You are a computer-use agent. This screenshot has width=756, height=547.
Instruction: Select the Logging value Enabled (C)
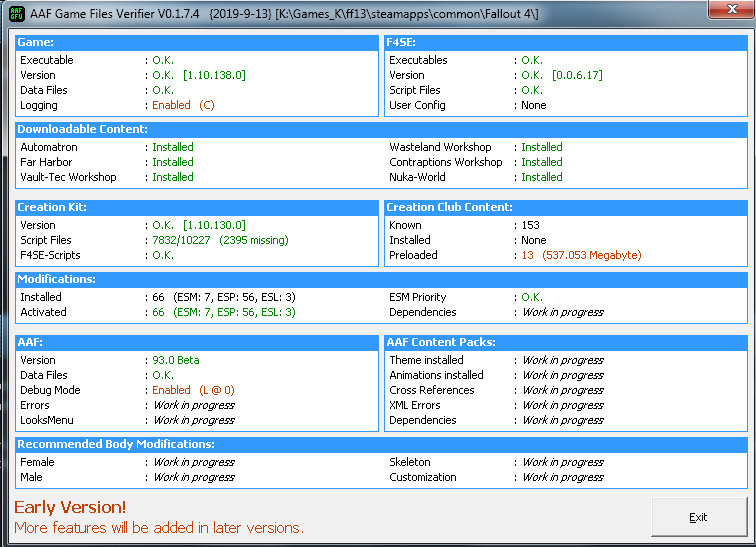[183, 105]
